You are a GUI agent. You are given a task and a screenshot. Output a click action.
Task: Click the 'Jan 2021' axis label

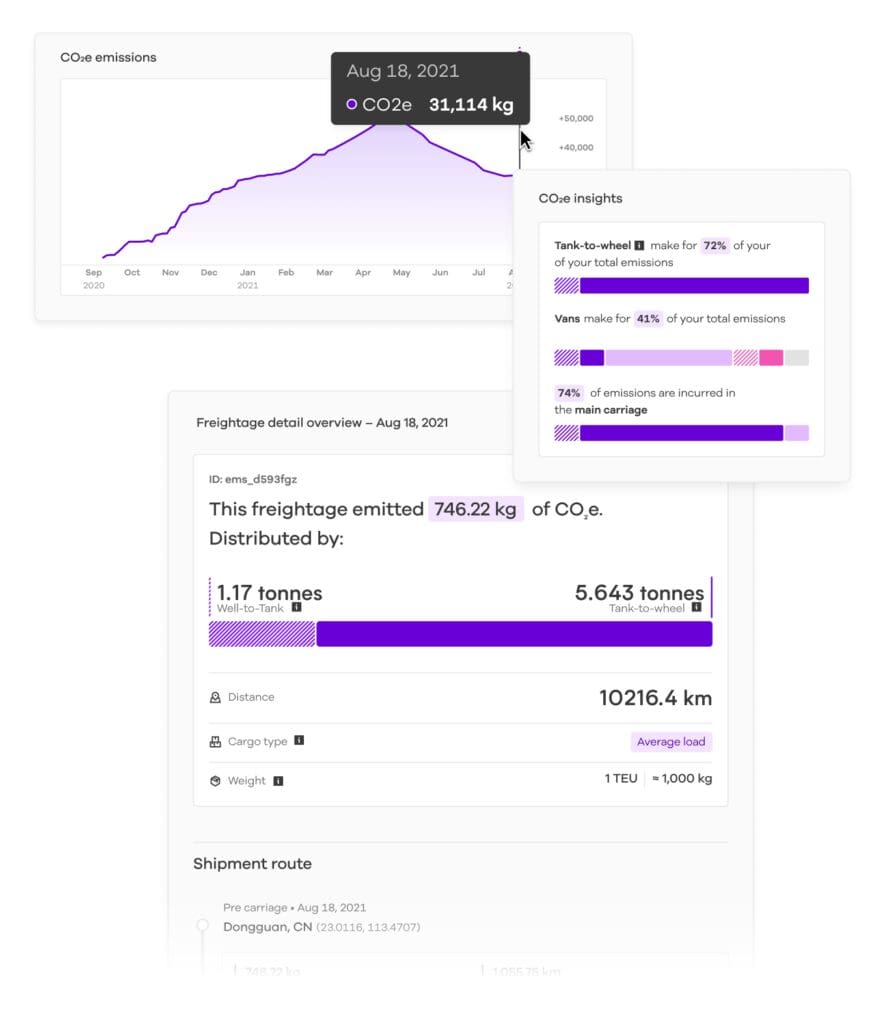click(248, 279)
